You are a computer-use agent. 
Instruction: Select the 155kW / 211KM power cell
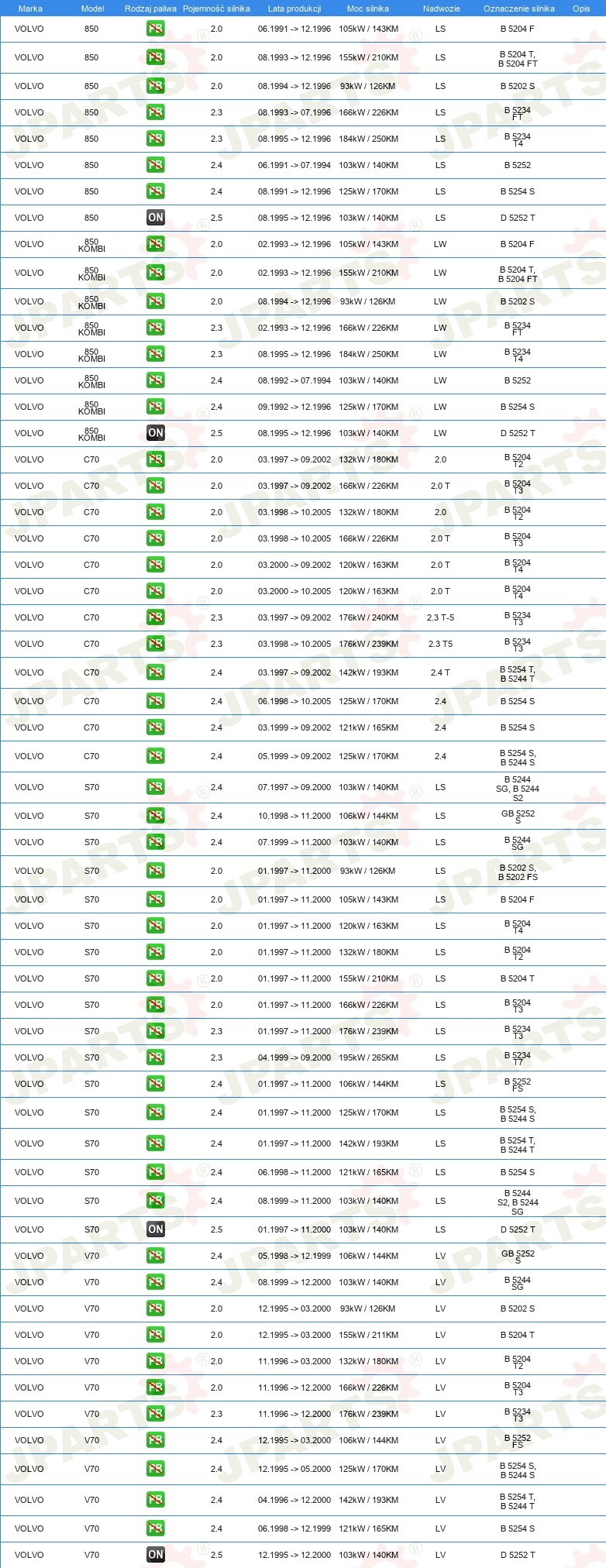click(368, 1335)
